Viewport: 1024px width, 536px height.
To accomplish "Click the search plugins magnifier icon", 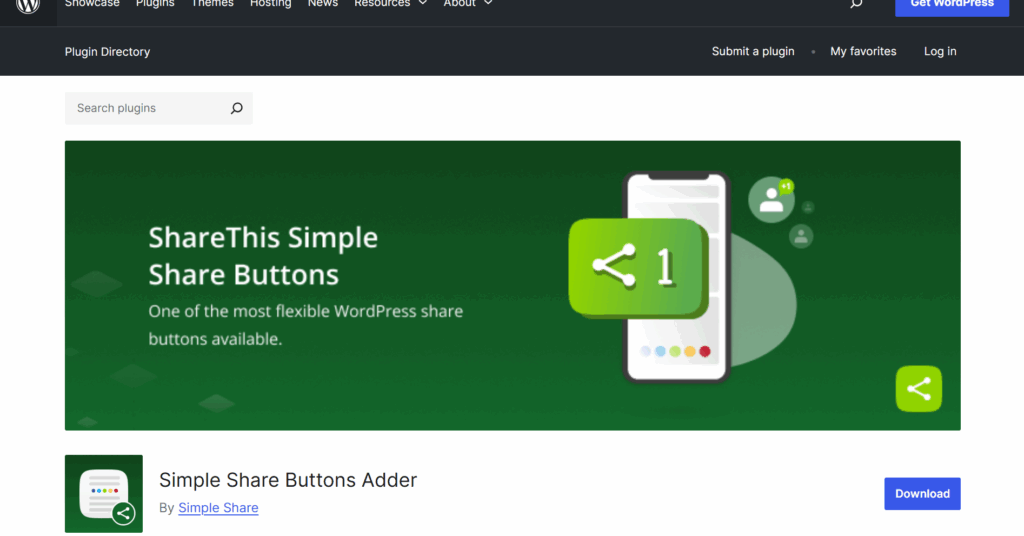I will pyautogui.click(x=237, y=108).
